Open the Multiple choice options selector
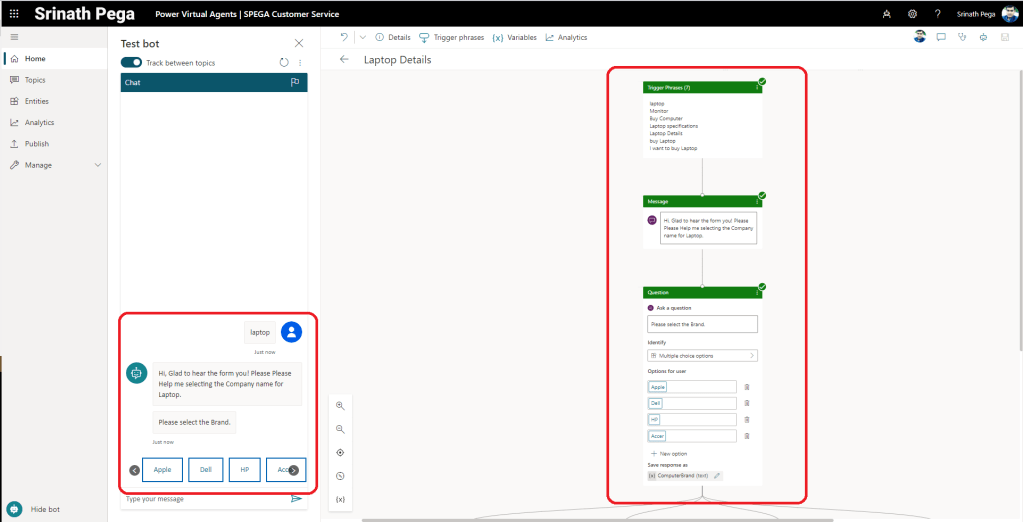1023x522 pixels. tap(702, 355)
